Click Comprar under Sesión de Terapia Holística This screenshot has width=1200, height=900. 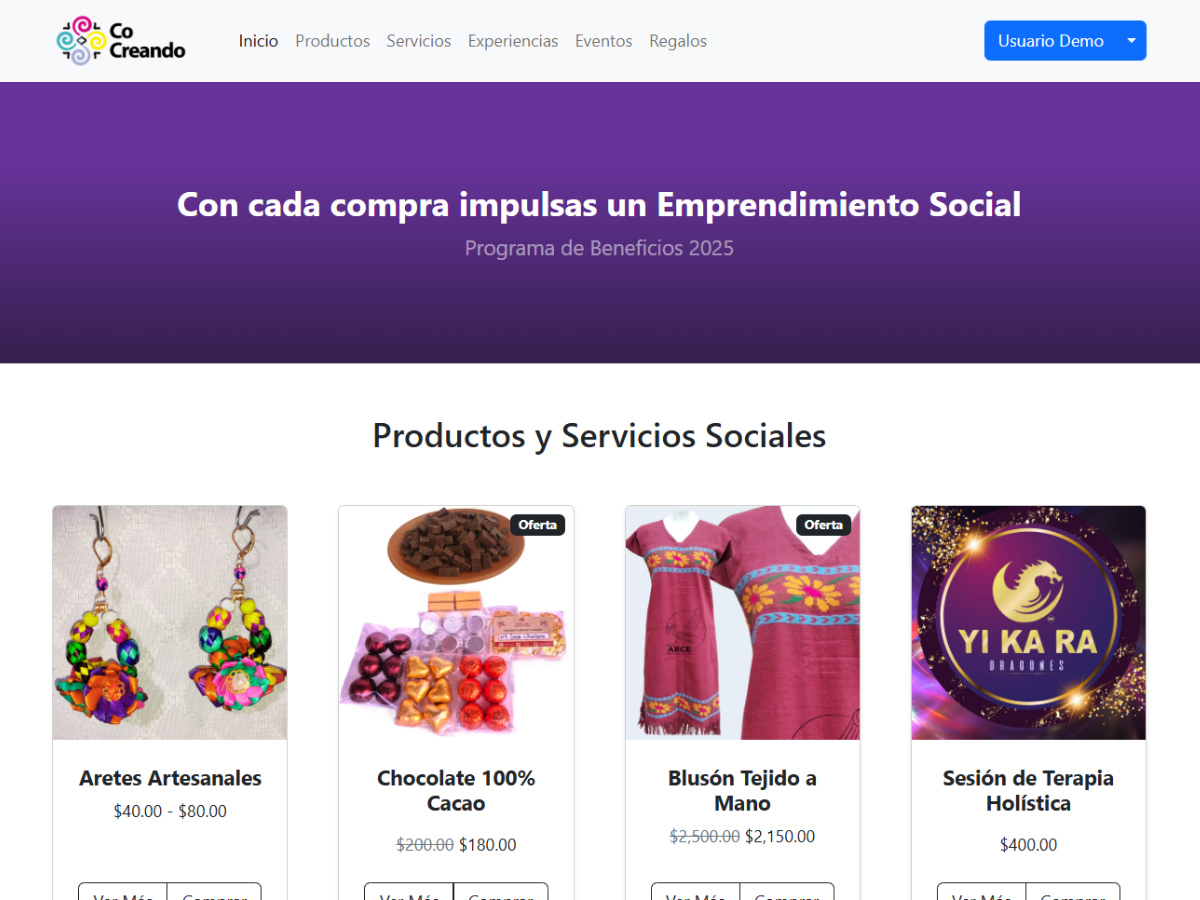[x=1073, y=892]
